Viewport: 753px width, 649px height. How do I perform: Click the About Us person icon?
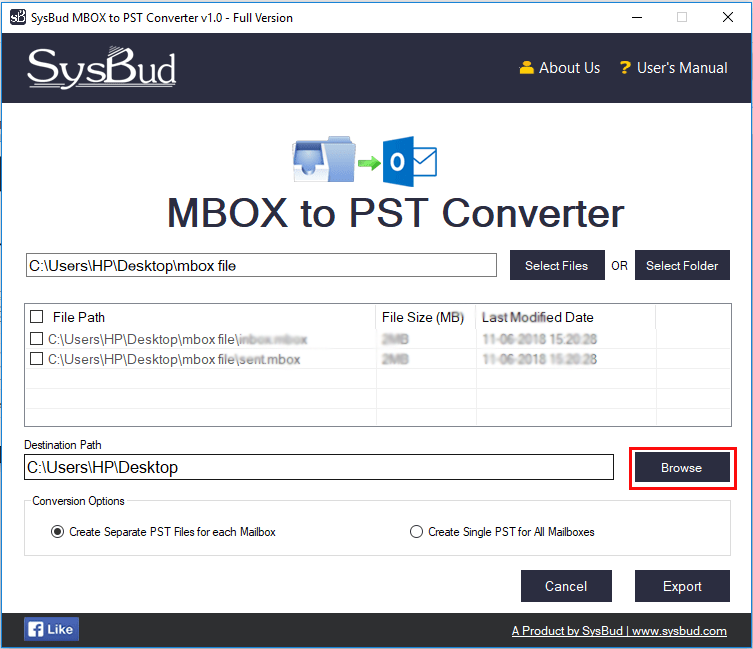(526, 68)
